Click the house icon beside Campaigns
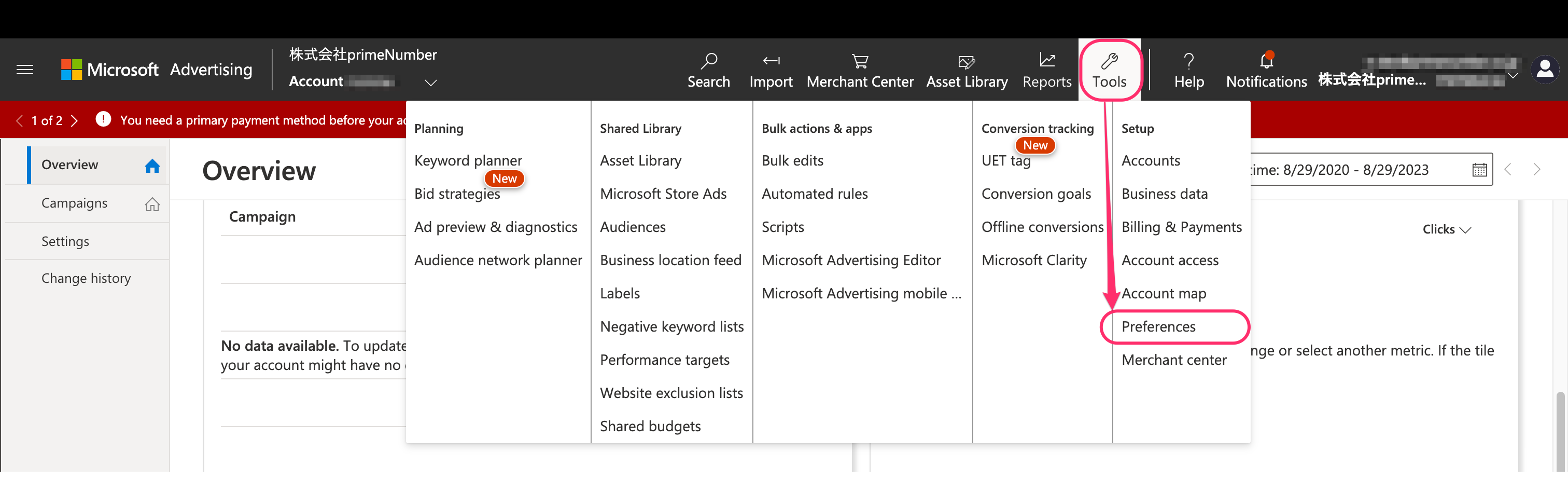1568x493 pixels. tap(152, 204)
